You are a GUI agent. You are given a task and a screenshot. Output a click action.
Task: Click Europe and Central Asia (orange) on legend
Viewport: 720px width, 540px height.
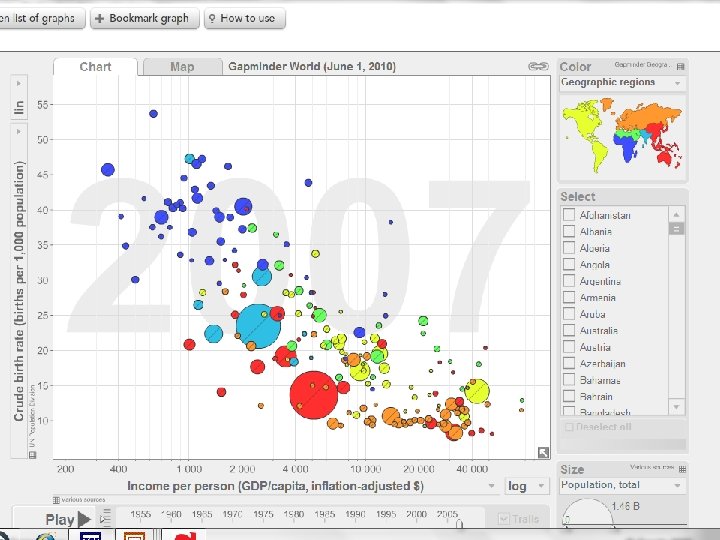tap(647, 115)
